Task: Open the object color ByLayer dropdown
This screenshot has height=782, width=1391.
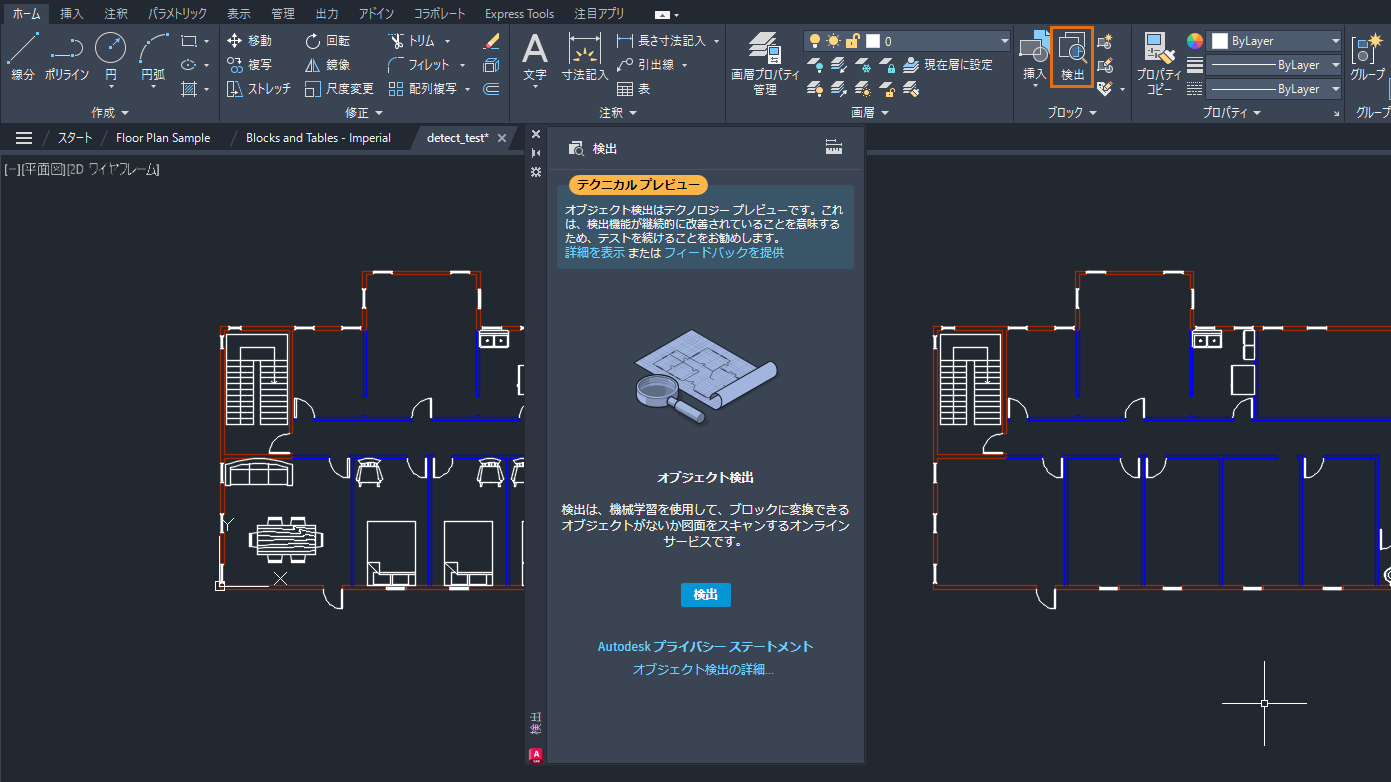Action: (1275, 41)
